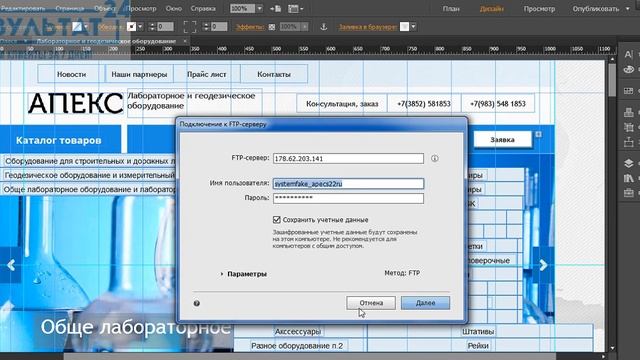The image size is (640, 360).
Task: Click the scroll down arrow on canvas
Action: coord(612,348)
